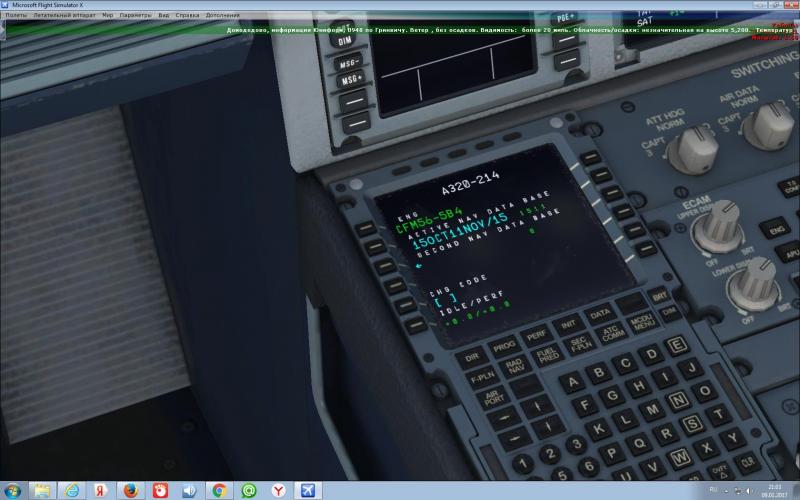Open the Полеты menu

tap(16, 15)
